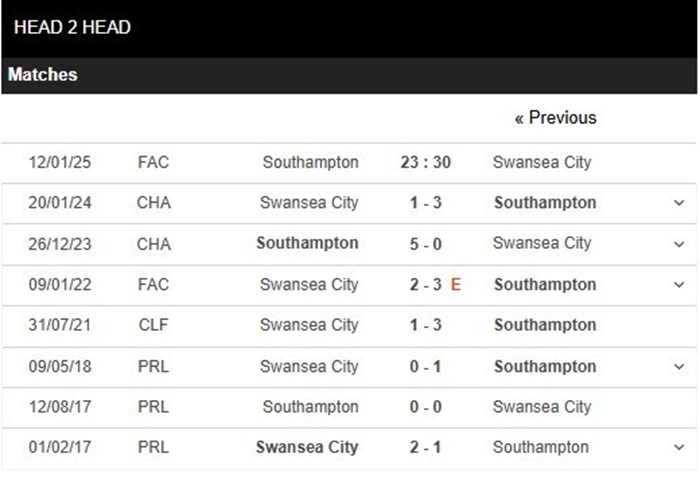Click Swansea City in the 31/07/21 row
The height and width of the screenshot is (481, 700).
click(x=309, y=325)
